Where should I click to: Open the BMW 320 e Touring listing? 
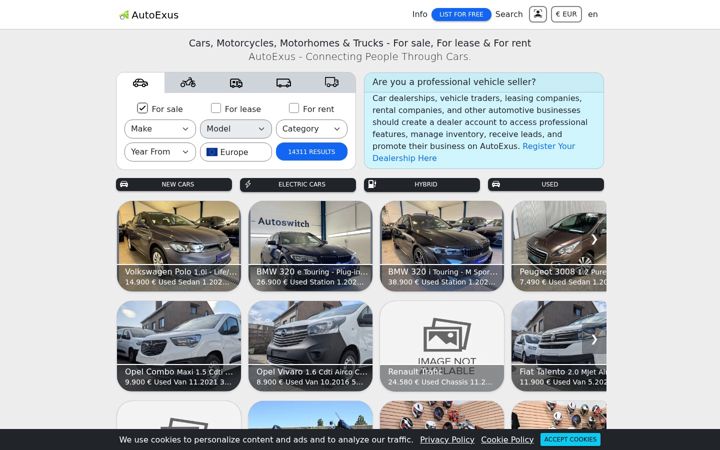click(x=310, y=246)
